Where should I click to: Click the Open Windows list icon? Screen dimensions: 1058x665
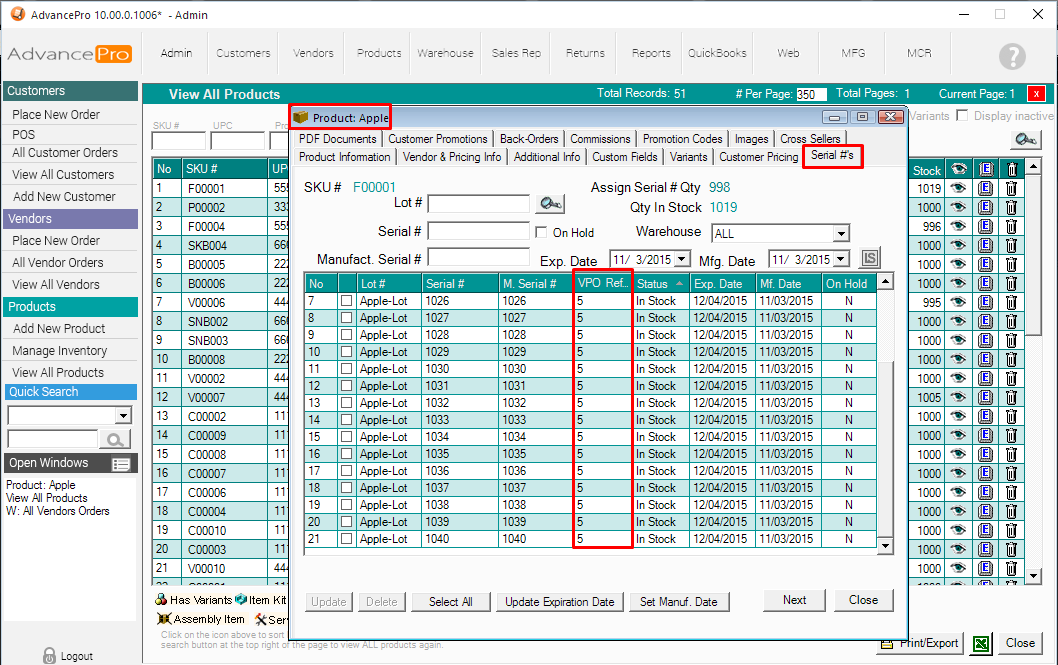121,464
